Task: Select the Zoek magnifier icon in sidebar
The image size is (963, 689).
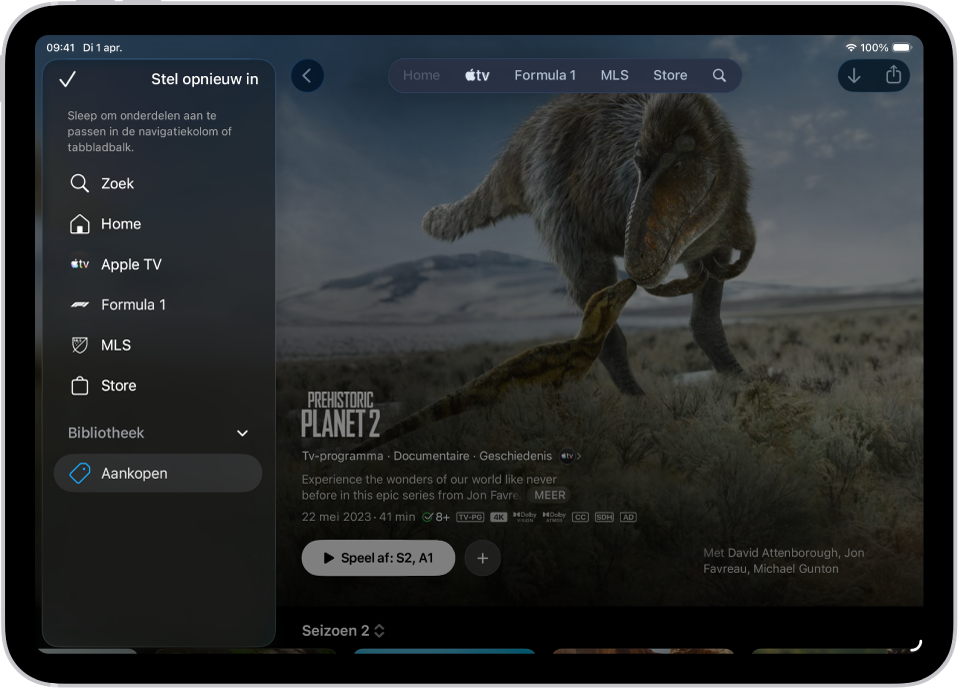Action: point(79,183)
